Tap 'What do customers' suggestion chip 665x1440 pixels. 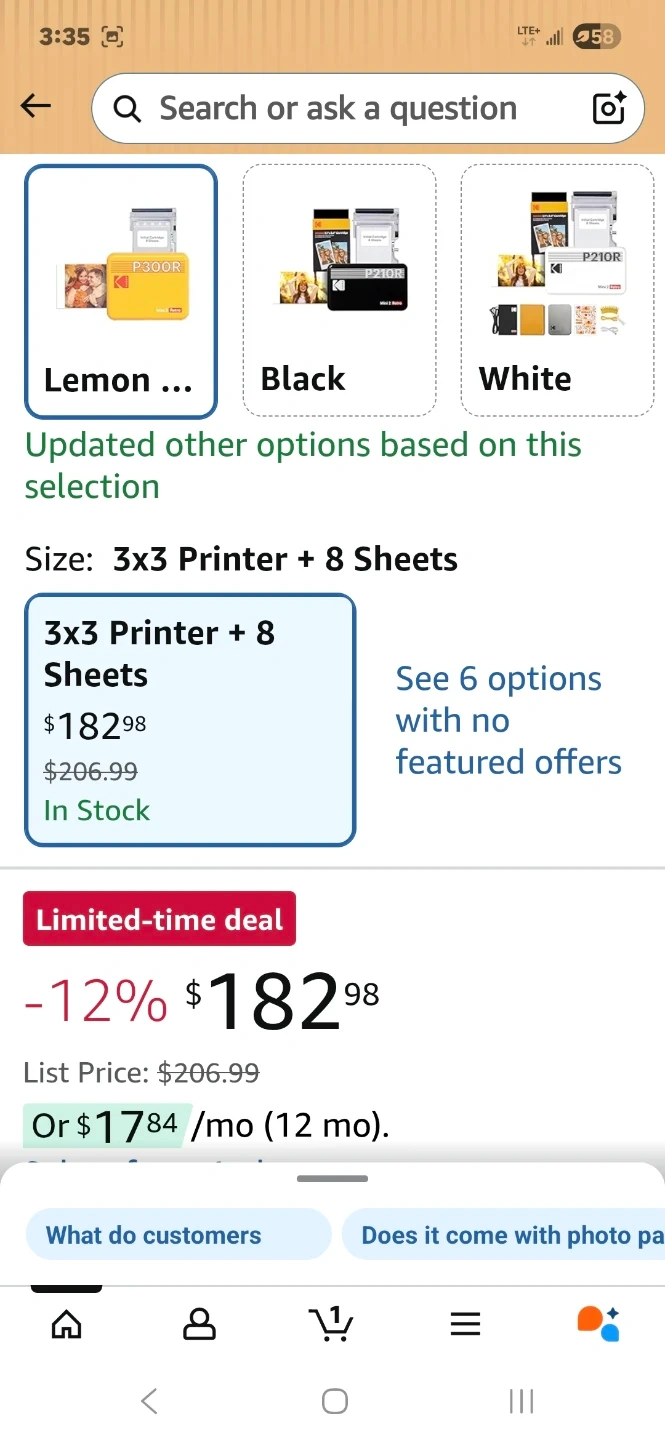(177, 1235)
